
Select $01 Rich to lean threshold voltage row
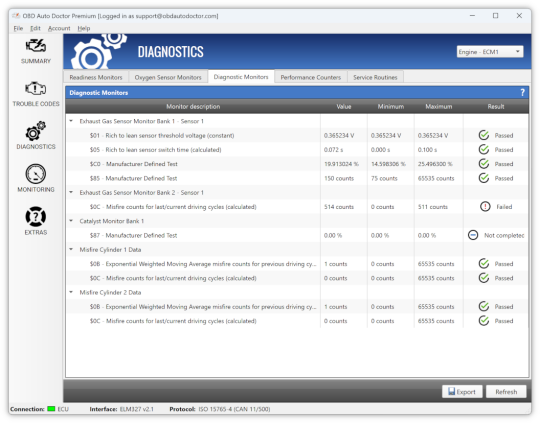297,135
